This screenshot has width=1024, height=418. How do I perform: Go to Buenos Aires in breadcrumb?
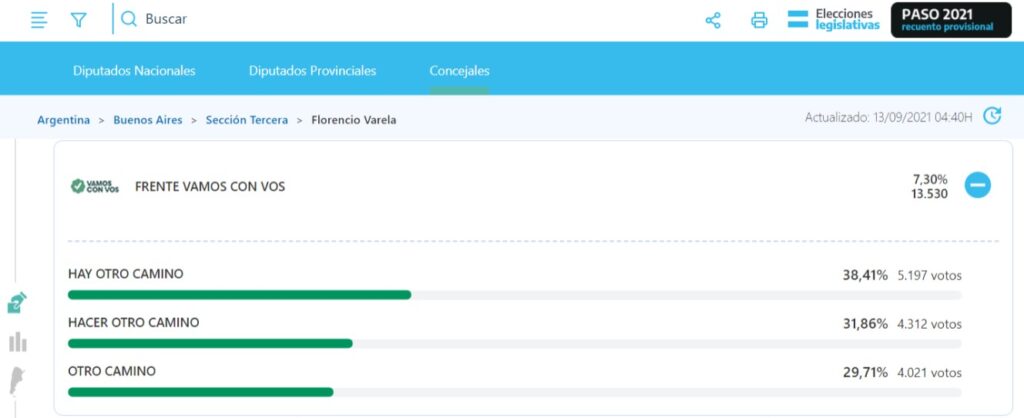pyautogui.click(x=147, y=120)
